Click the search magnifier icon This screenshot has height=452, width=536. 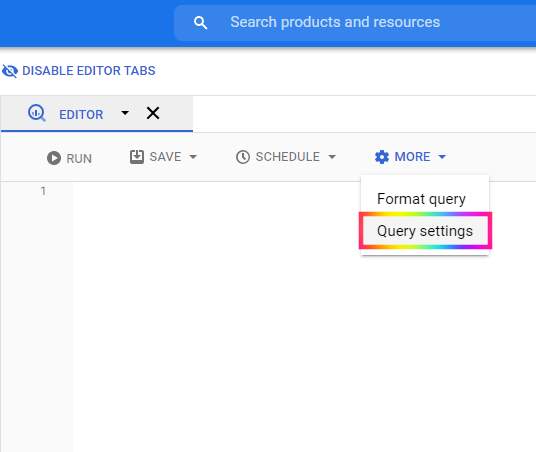coord(200,23)
